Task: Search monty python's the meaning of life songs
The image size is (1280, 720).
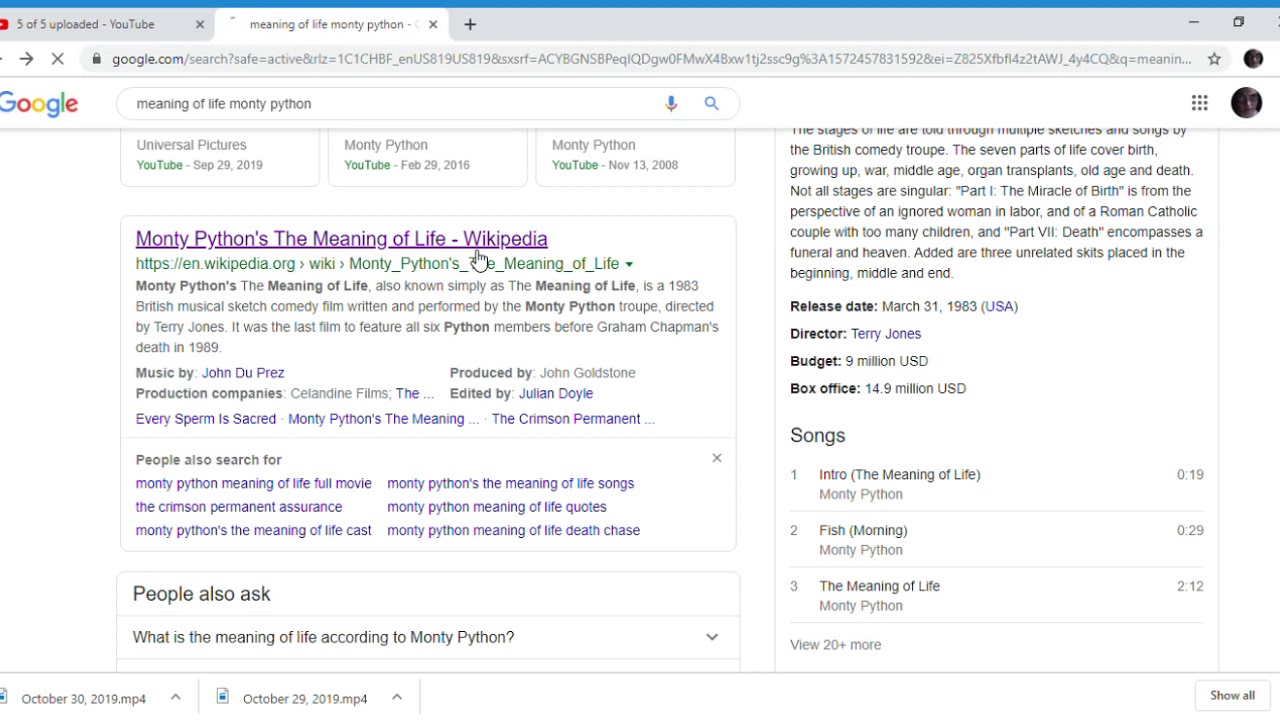Action: coord(511,483)
